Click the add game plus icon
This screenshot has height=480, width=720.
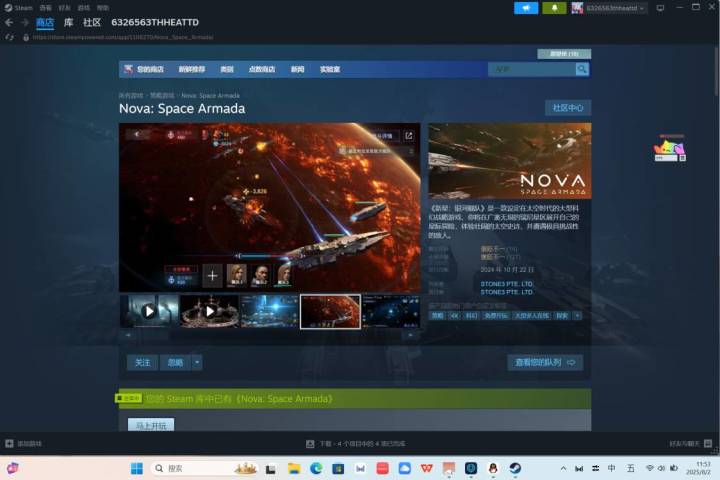coord(9,443)
